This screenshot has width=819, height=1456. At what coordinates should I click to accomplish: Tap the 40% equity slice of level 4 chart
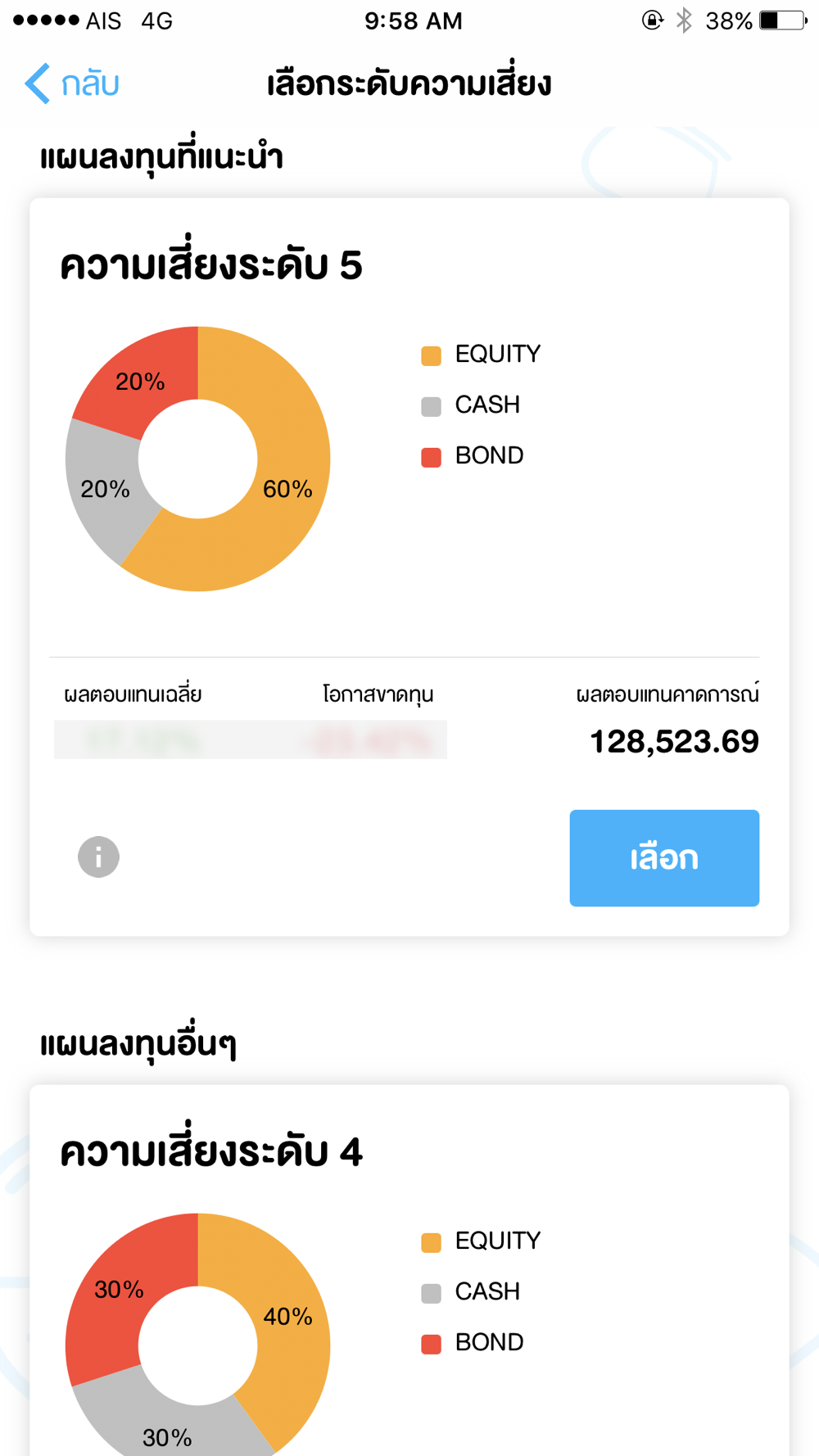[x=287, y=1316]
